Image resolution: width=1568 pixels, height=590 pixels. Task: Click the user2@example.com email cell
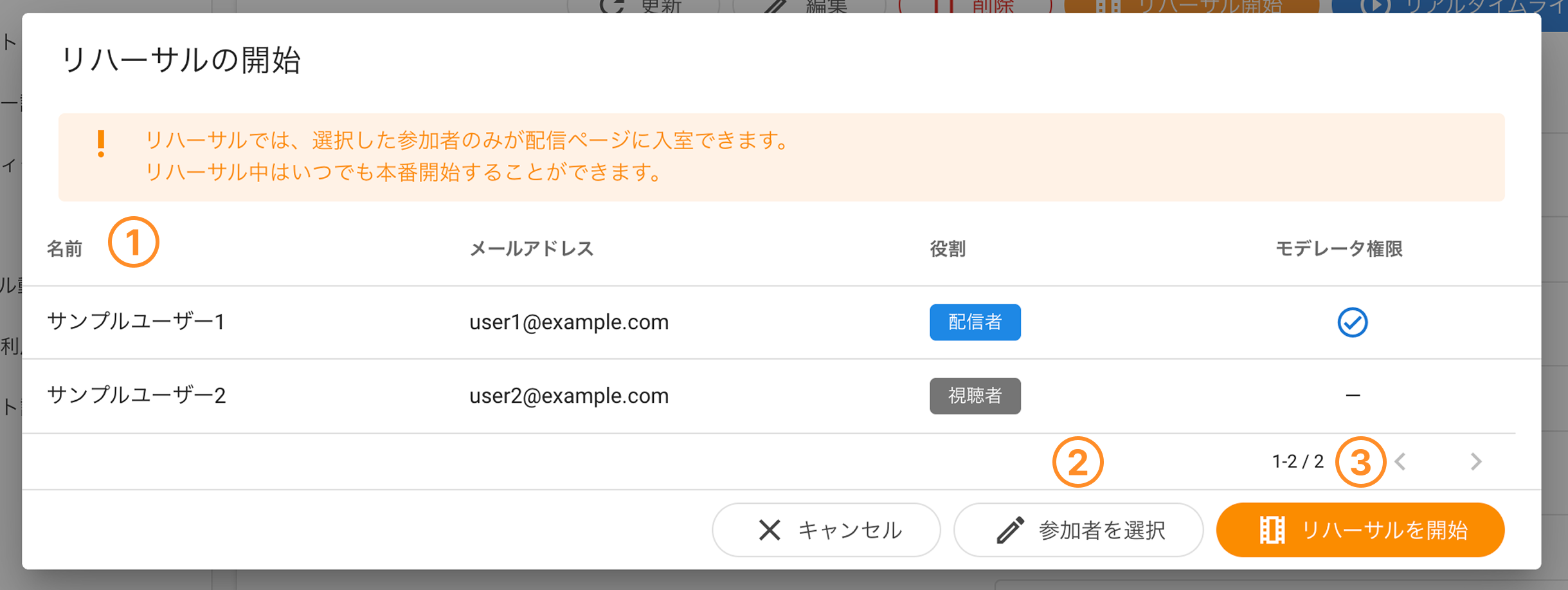(569, 396)
